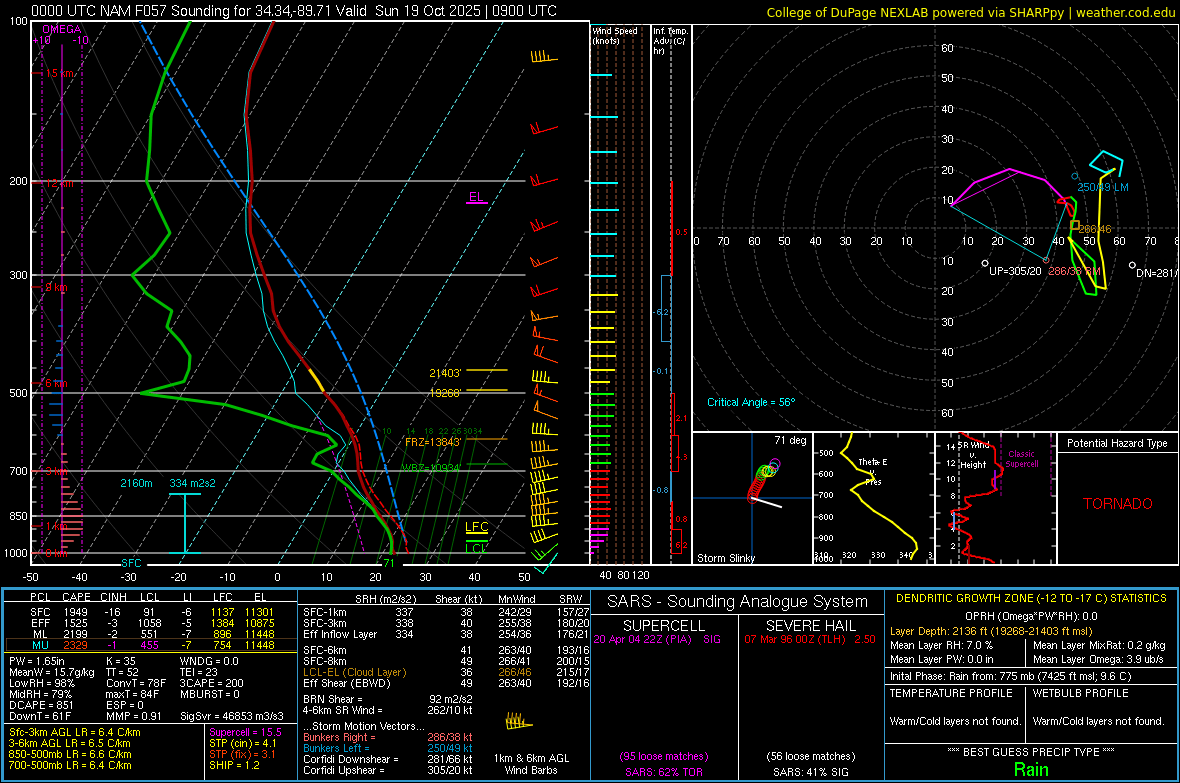
Task: Select the Bunkers Left storm motion row
Action: click(388, 748)
